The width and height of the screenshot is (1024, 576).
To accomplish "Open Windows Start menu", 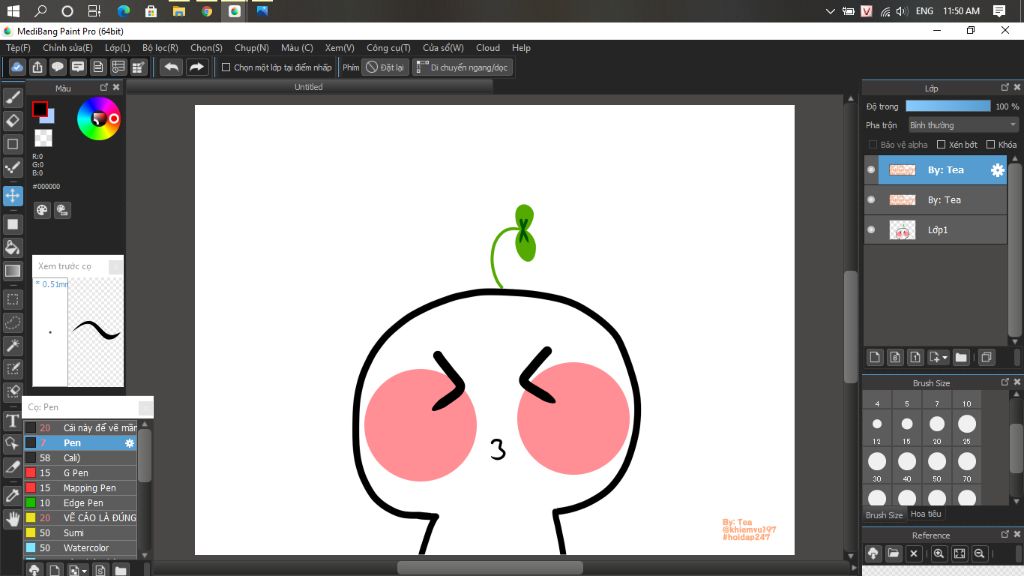I will [13, 11].
